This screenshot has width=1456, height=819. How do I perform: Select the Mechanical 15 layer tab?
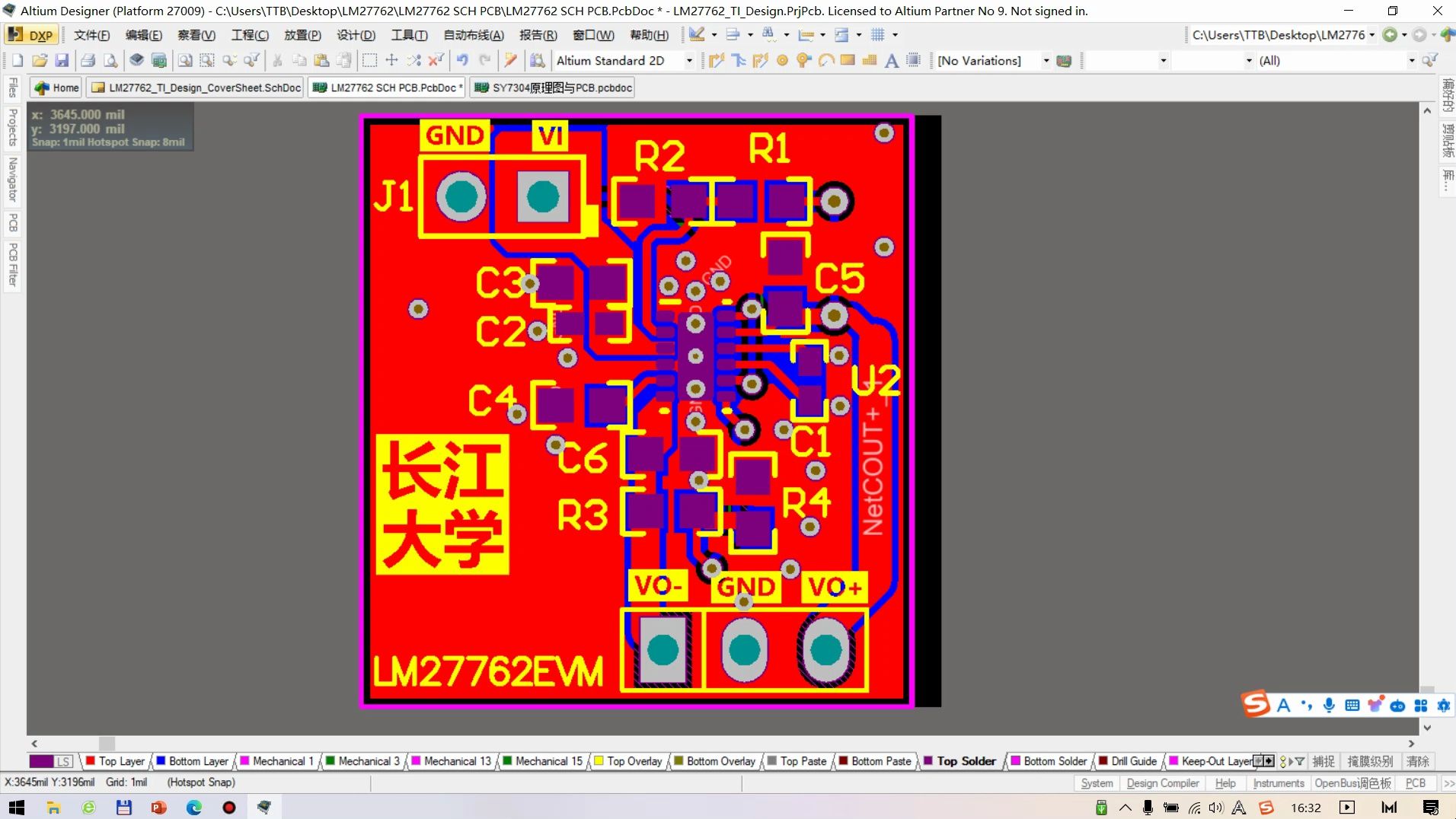tap(542, 761)
